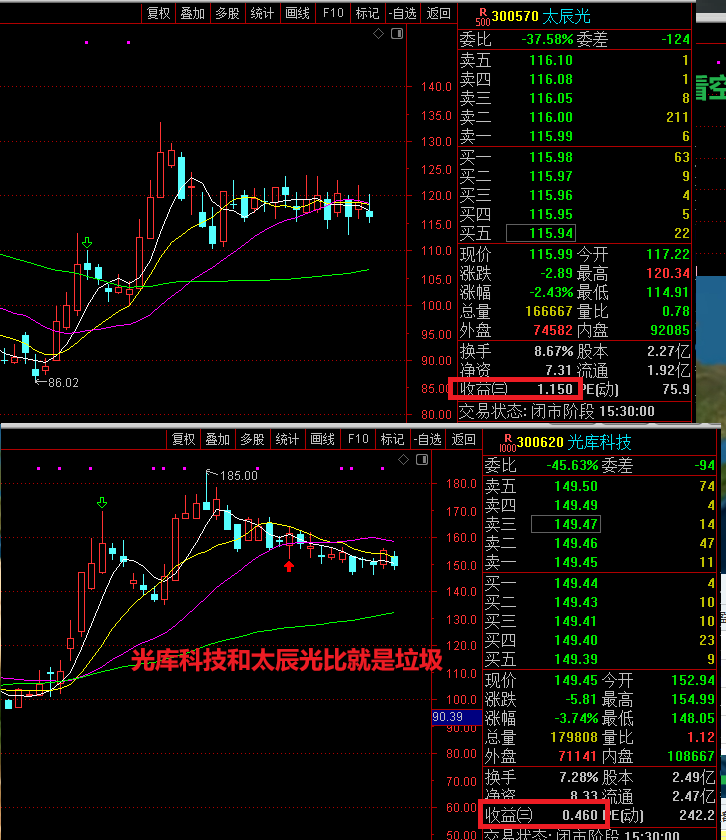
Task: Click 太辰光 交易状态 闭市阶段 status line
Action: tap(557, 411)
